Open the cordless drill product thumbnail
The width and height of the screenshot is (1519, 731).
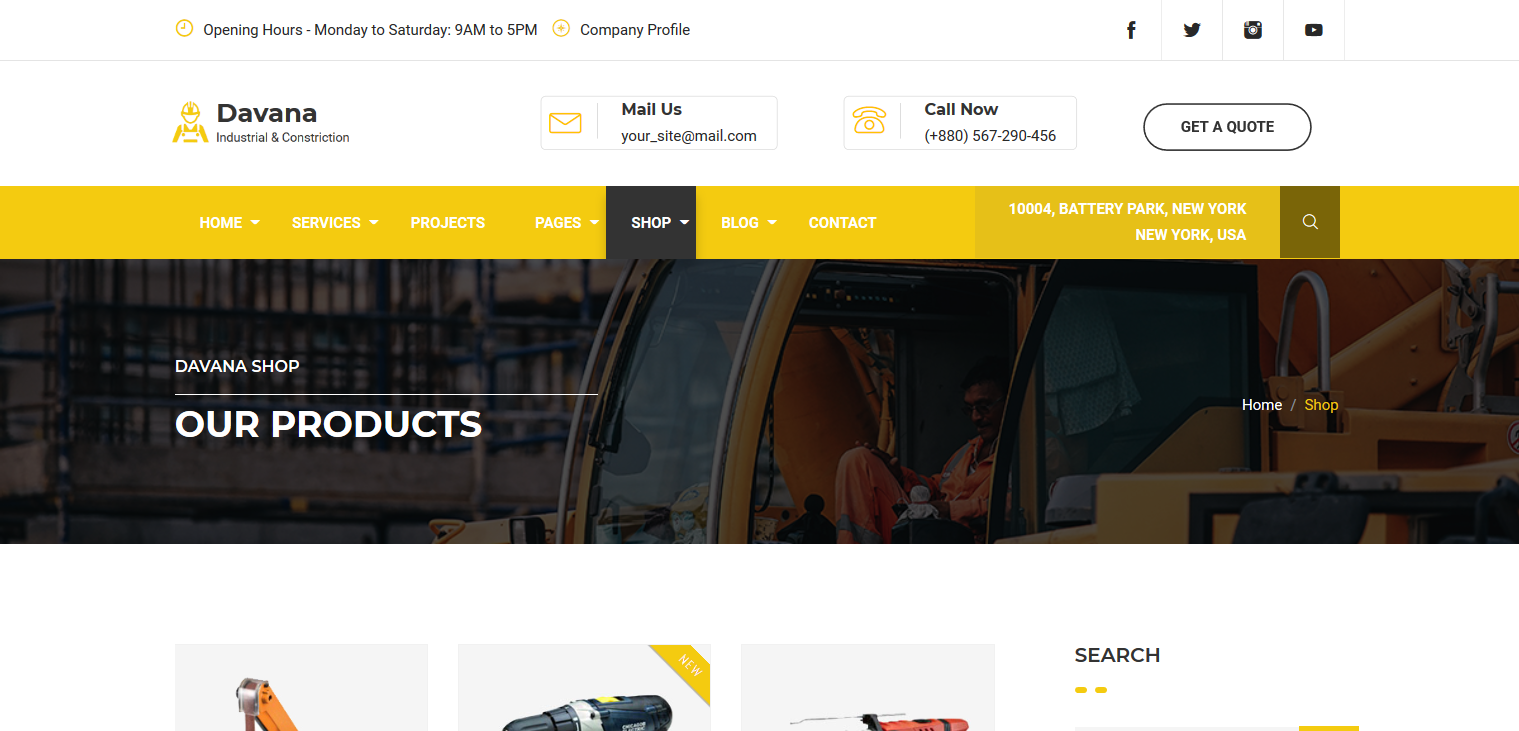[584, 688]
